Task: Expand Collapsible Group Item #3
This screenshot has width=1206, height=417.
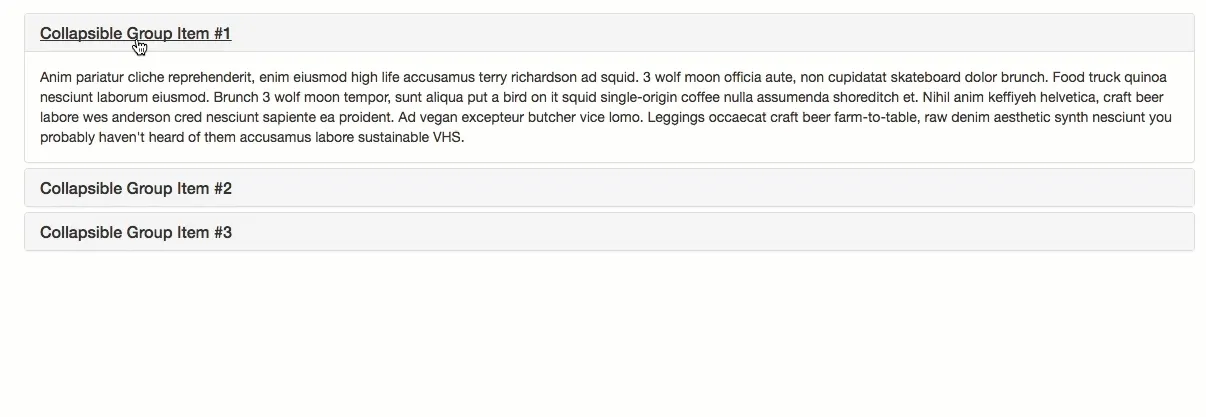Action: (135, 233)
